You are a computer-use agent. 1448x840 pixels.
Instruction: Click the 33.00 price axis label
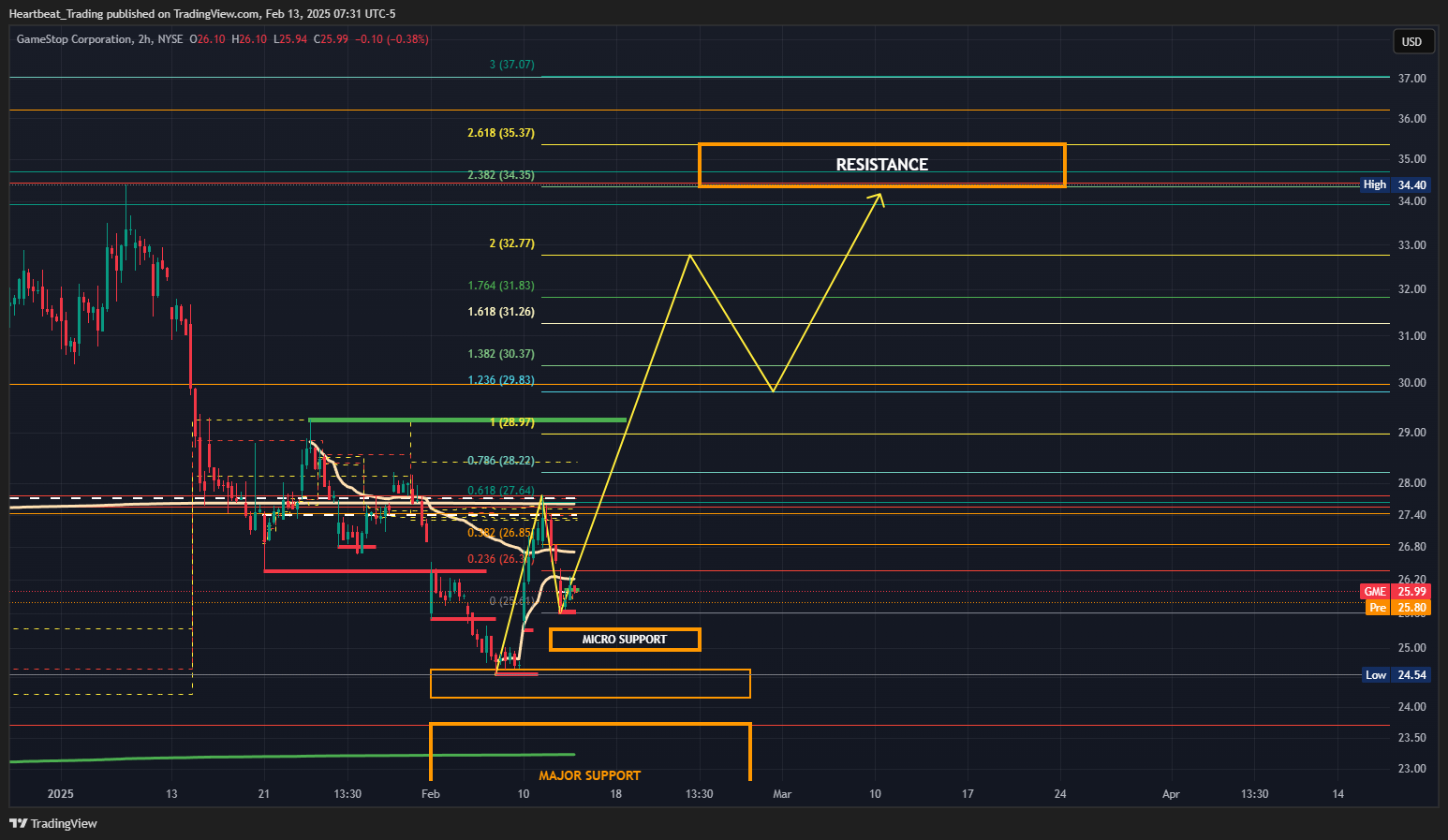[1411, 245]
